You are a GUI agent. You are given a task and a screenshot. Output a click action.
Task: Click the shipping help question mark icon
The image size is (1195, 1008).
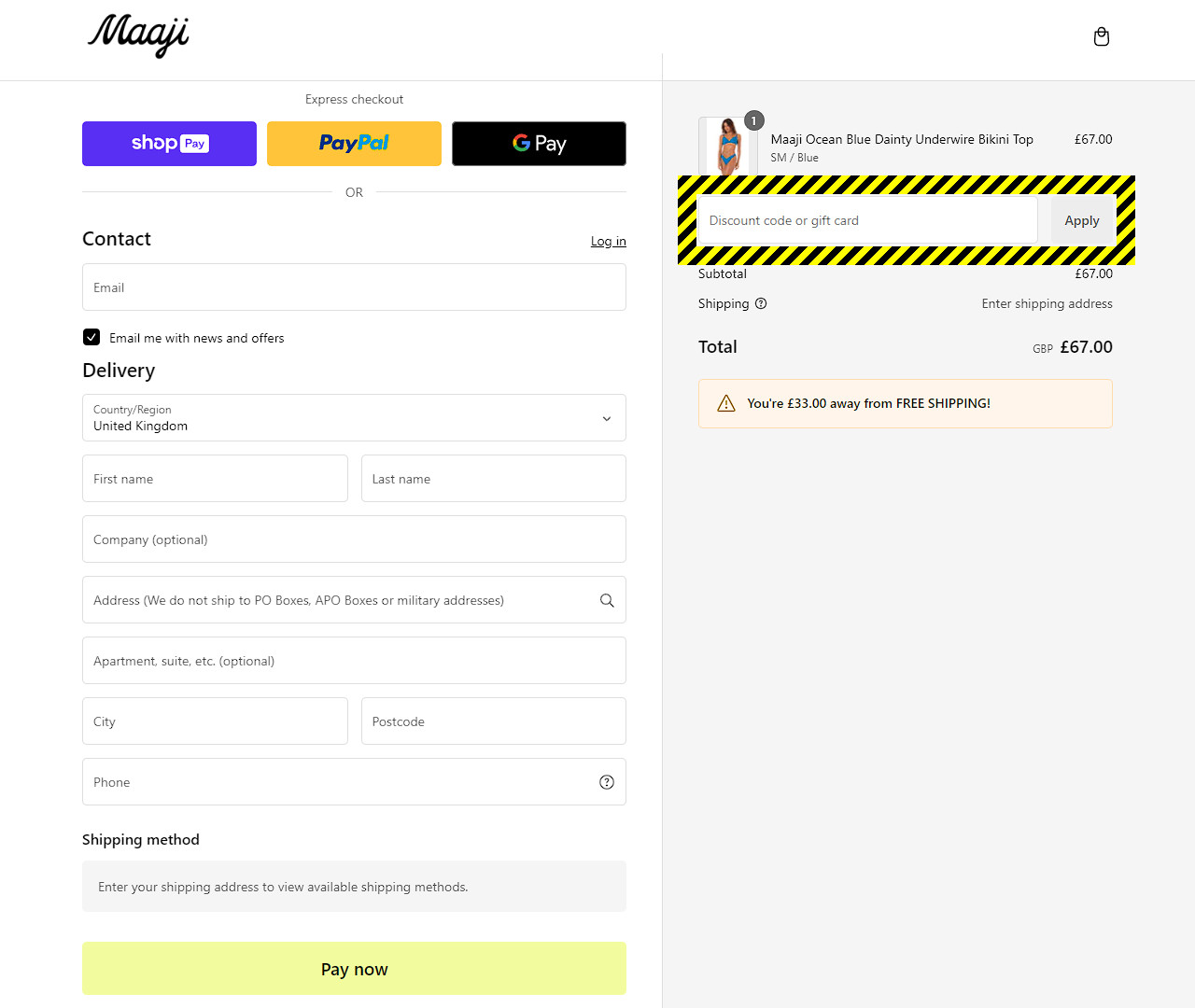point(761,303)
